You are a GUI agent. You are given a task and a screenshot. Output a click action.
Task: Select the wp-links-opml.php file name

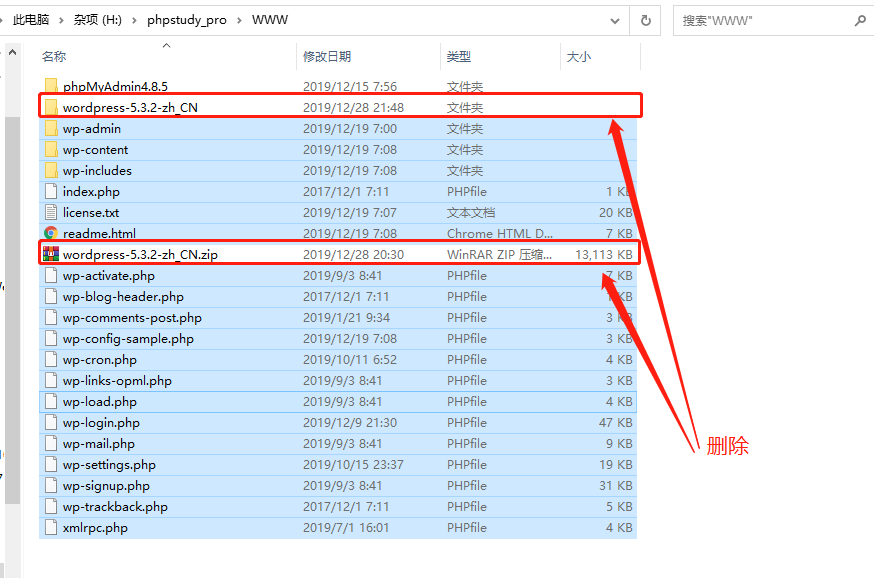pos(117,381)
